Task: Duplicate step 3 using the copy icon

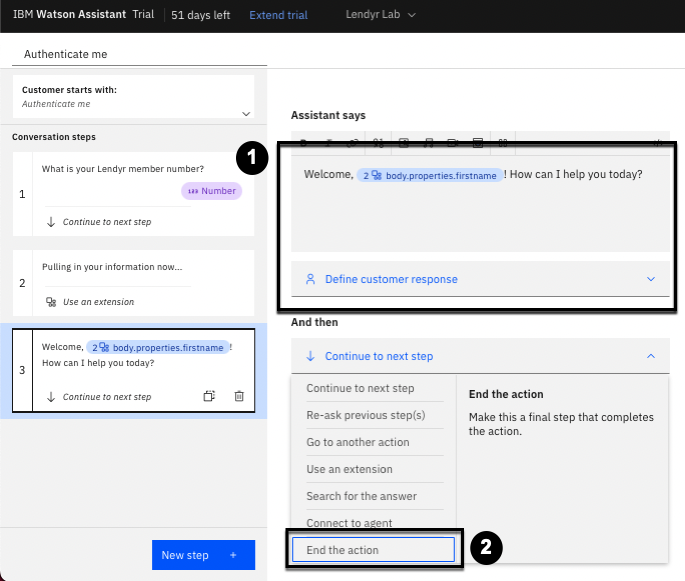Action: tap(209, 396)
